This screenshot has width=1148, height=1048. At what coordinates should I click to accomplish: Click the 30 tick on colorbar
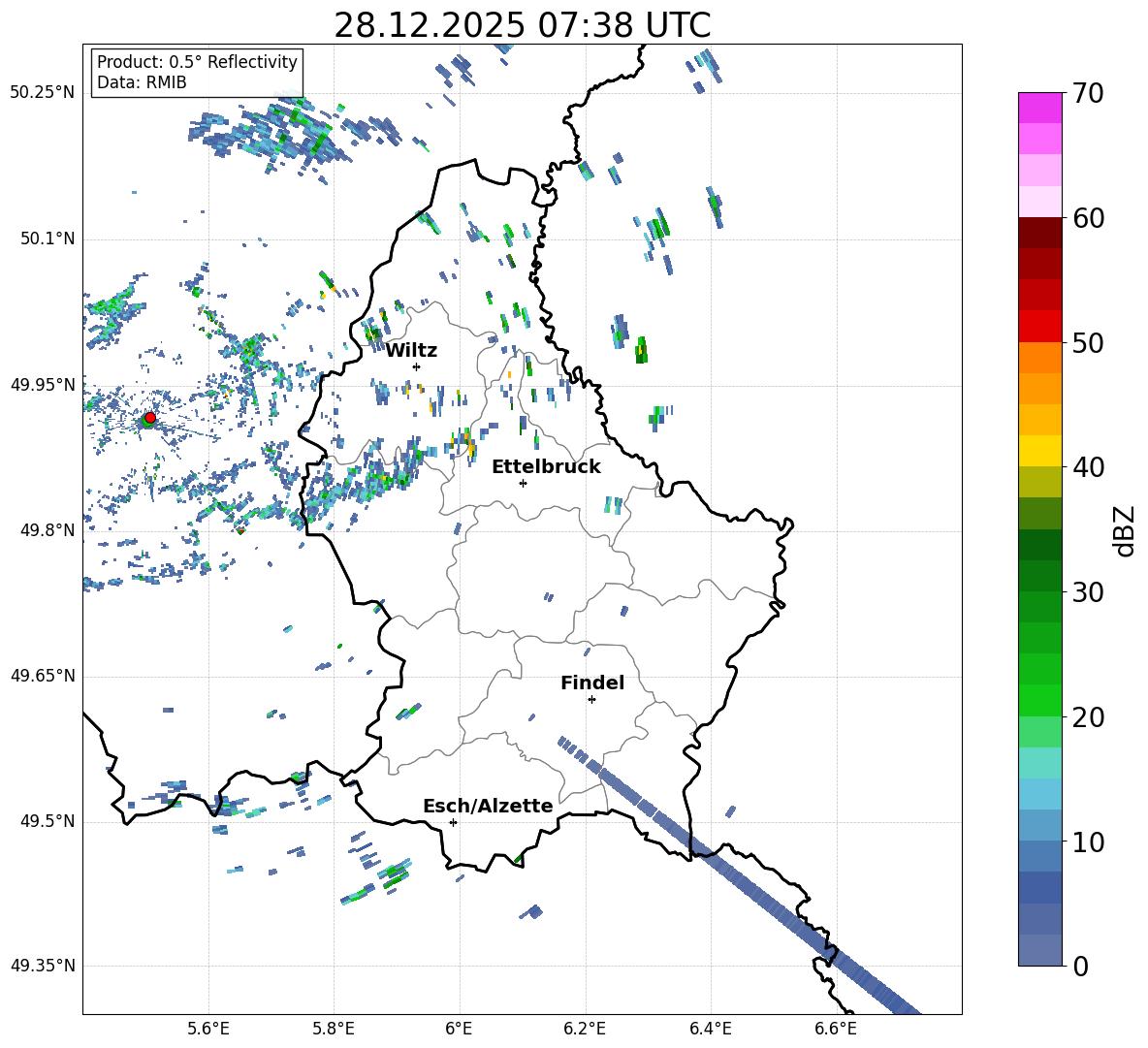(1088, 592)
